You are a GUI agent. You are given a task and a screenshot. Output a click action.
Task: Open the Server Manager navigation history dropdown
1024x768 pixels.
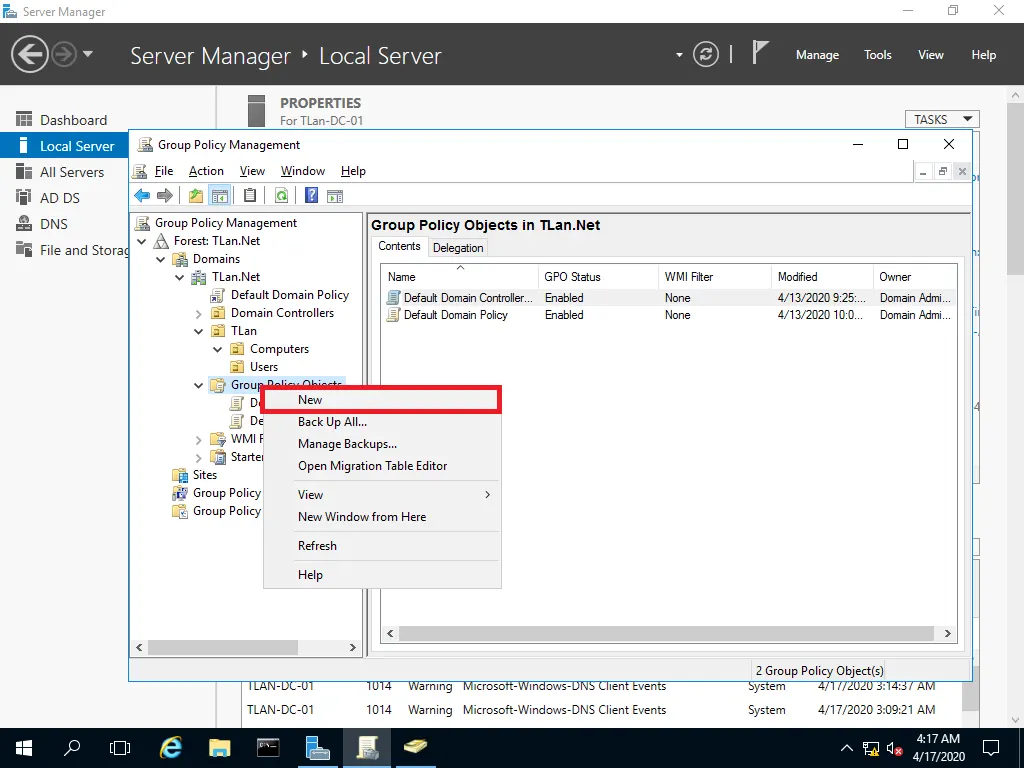tap(88, 54)
